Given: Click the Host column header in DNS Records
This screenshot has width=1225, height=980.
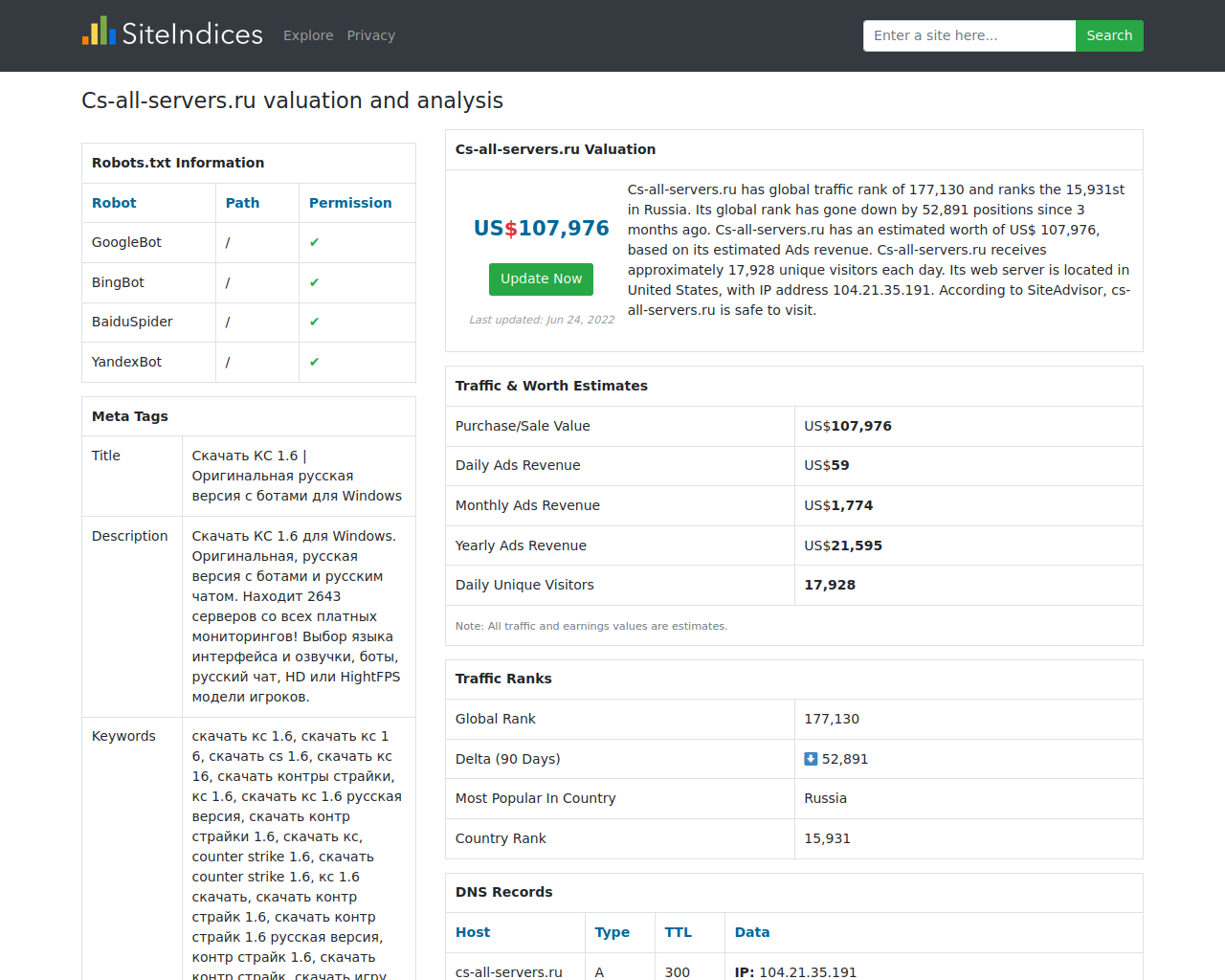Looking at the screenshot, I should tap(473, 932).
